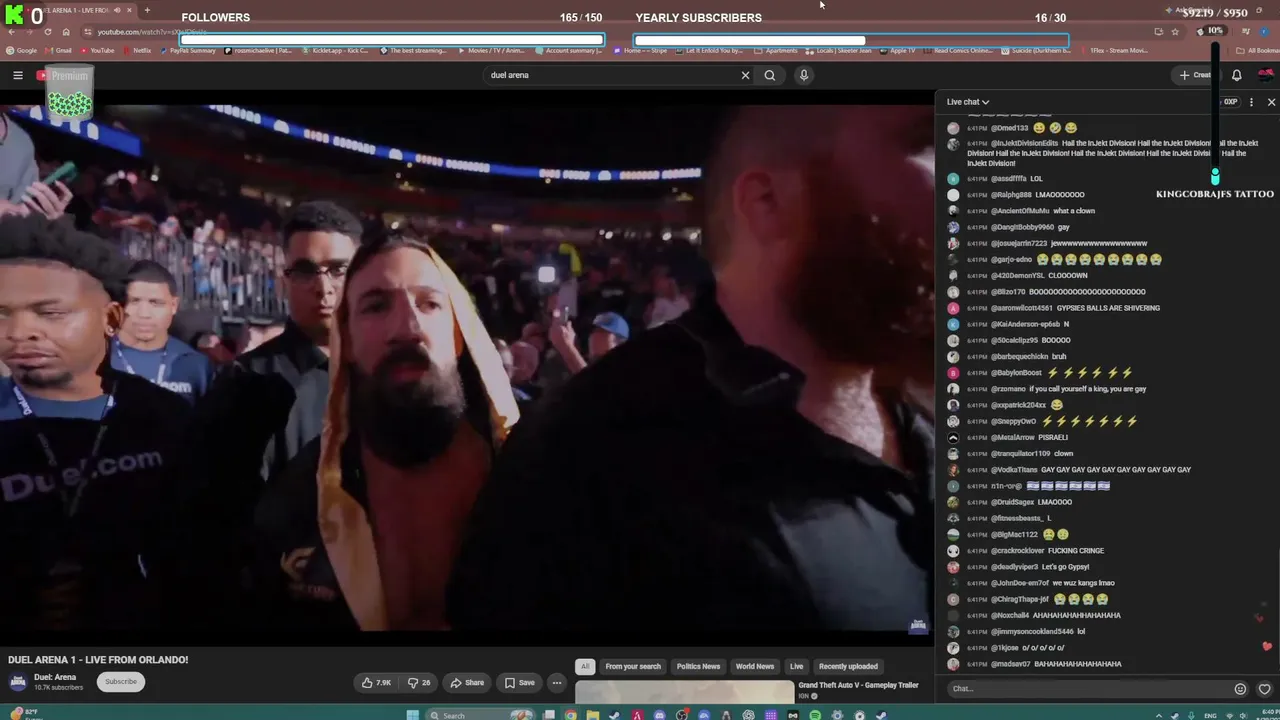Open live chat options three-dot menu
Screen dimensions: 1280x720
coord(1251,102)
